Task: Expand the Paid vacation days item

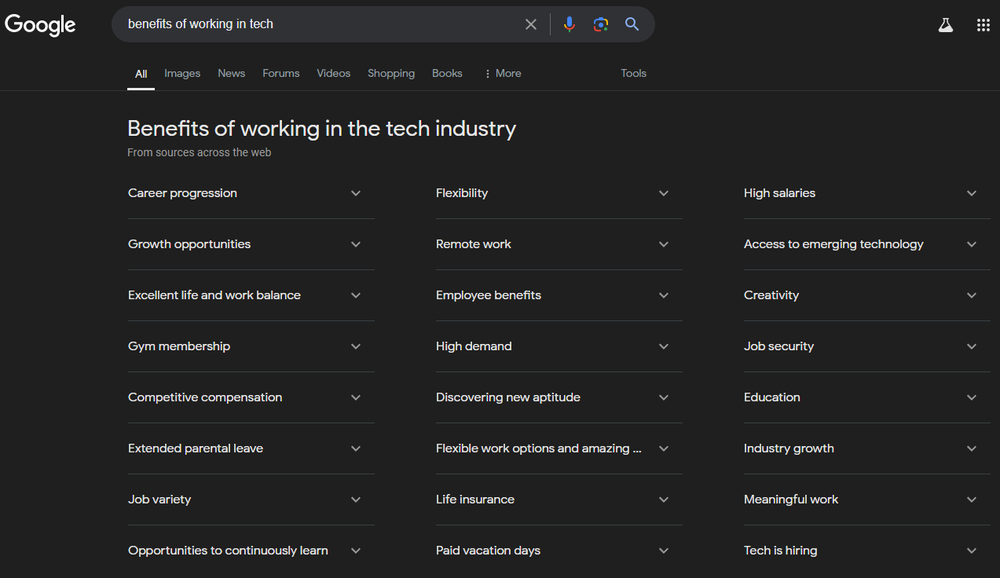Action: click(663, 550)
